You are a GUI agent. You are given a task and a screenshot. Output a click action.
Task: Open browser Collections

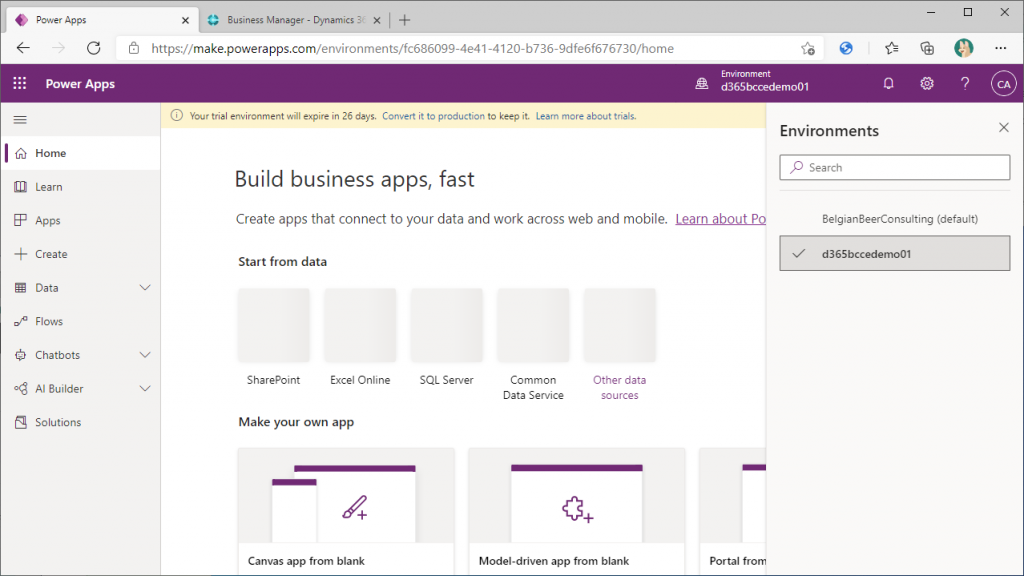coord(927,48)
